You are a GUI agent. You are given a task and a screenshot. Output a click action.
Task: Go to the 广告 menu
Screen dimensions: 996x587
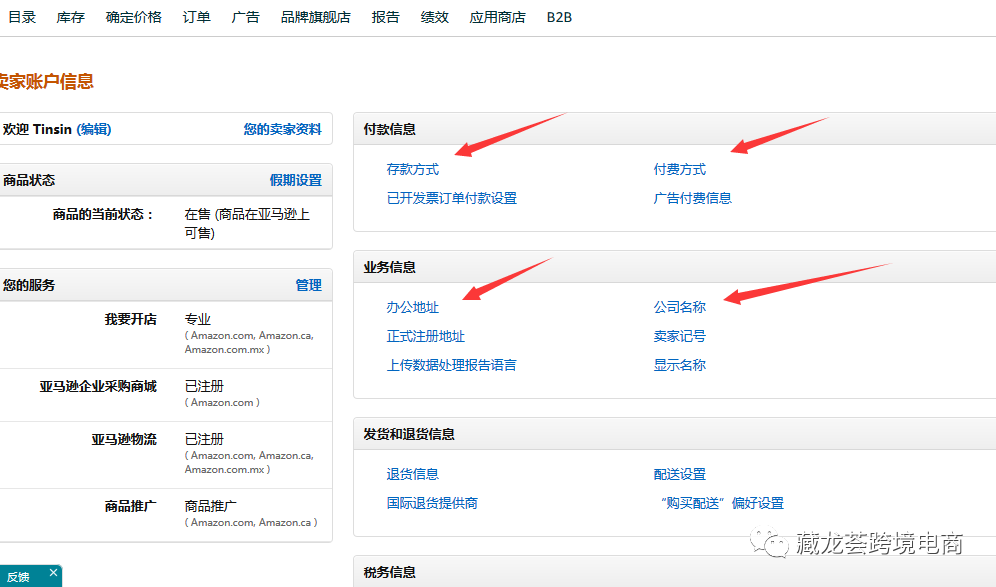click(x=245, y=16)
